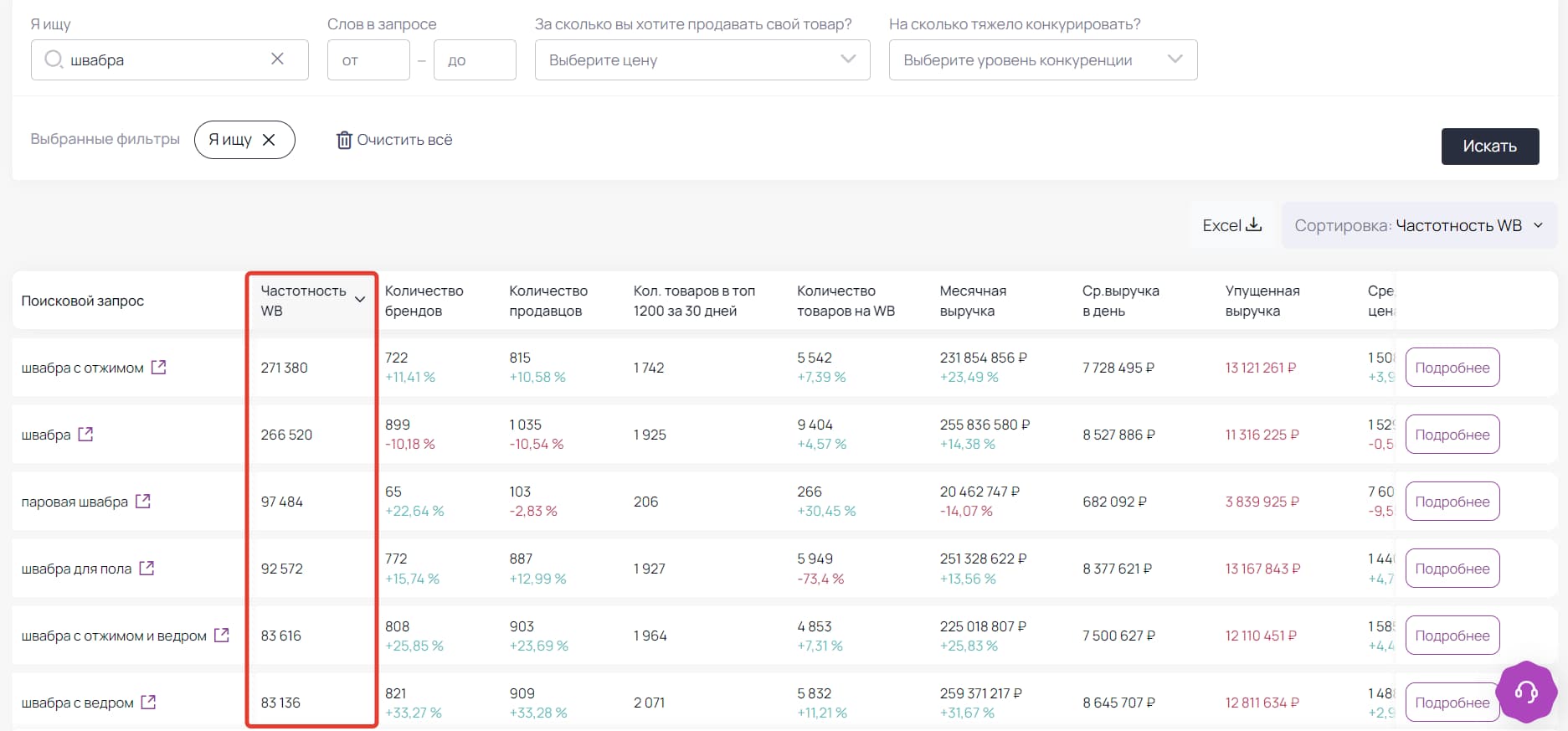Select query text 'швабра с отжимом и ведром'
This screenshot has width=1568, height=731.
tap(114, 636)
